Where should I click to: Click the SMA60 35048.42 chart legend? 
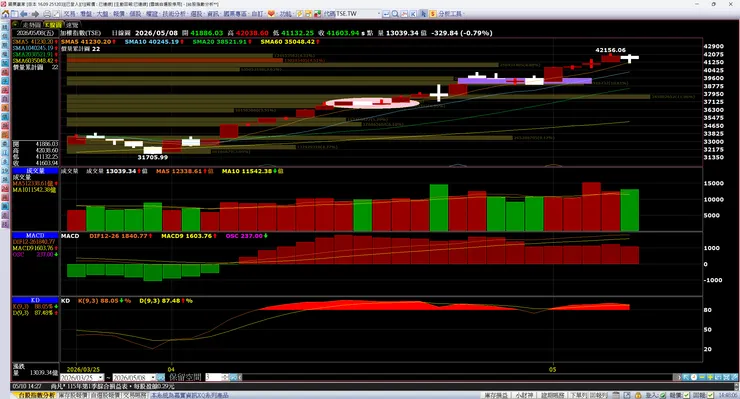[x=290, y=42]
